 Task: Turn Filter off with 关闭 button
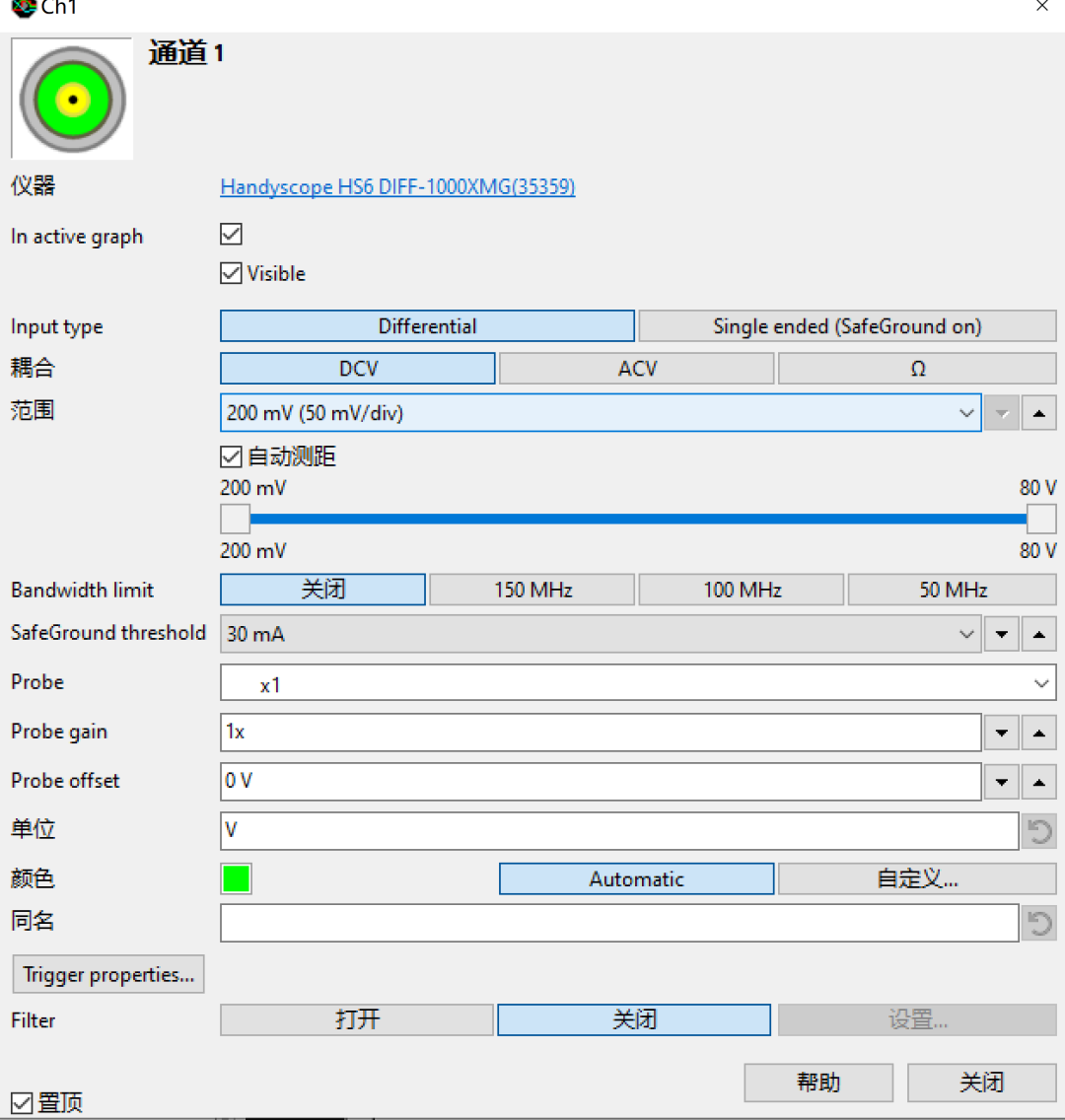click(x=634, y=1019)
